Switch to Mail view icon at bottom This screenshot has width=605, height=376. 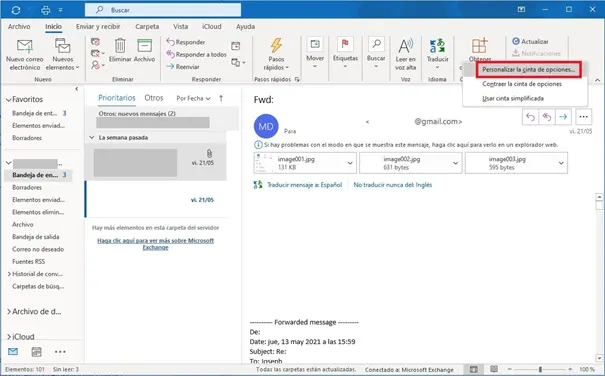(x=13, y=351)
